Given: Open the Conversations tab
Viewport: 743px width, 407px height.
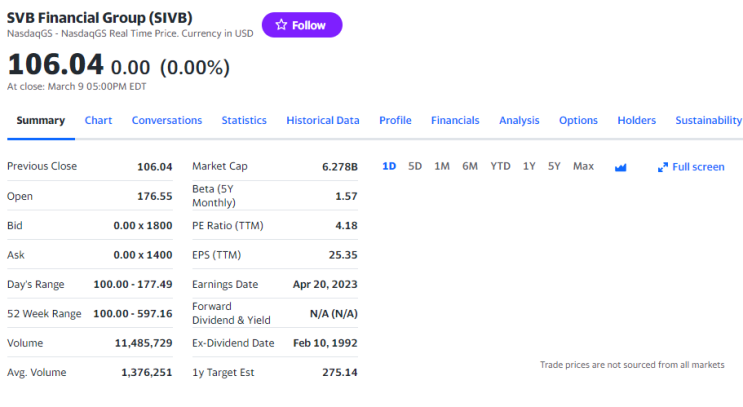Looking at the screenshot, I should (167, 120).
